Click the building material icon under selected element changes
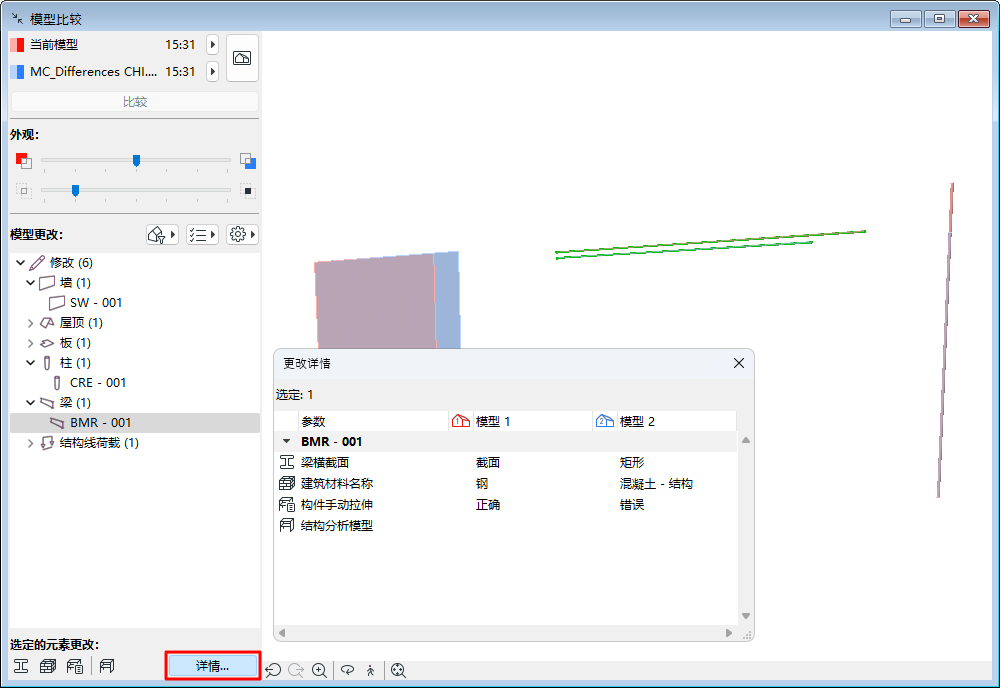 (x=48, y=666)
